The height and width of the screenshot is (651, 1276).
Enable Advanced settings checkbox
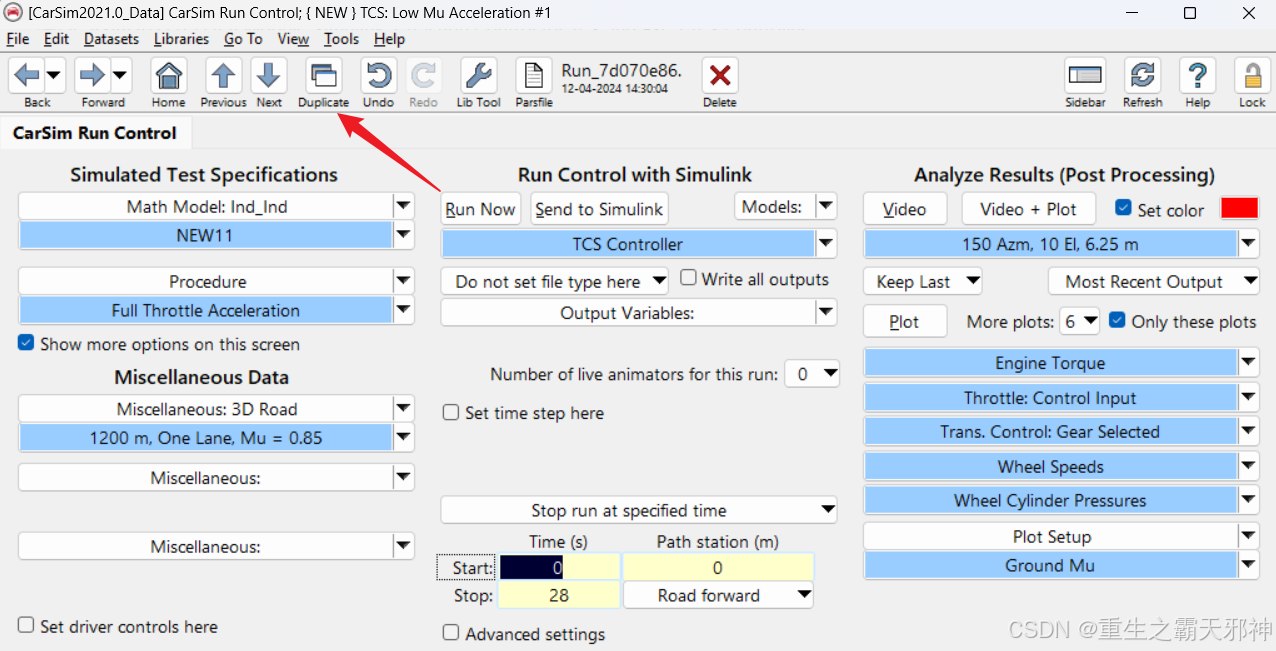click(x=451, y=633)
